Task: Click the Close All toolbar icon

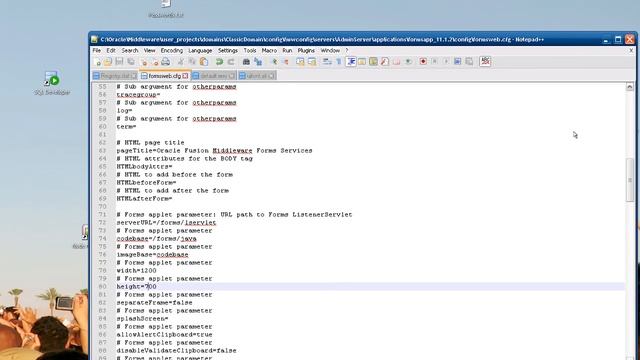Action: pyautogui.click(x=155, y=62)
